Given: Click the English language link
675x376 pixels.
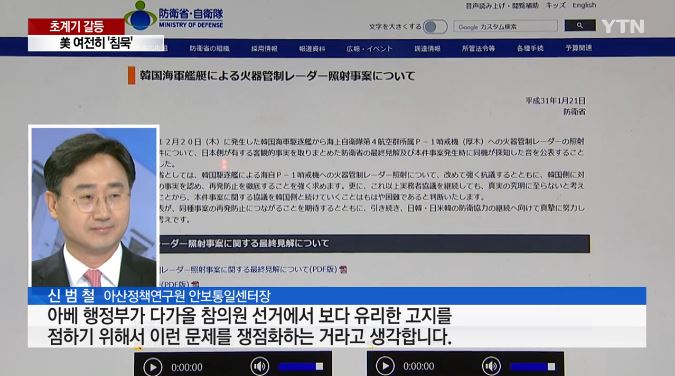Looking at the screenshot, I should click(584, 5).
